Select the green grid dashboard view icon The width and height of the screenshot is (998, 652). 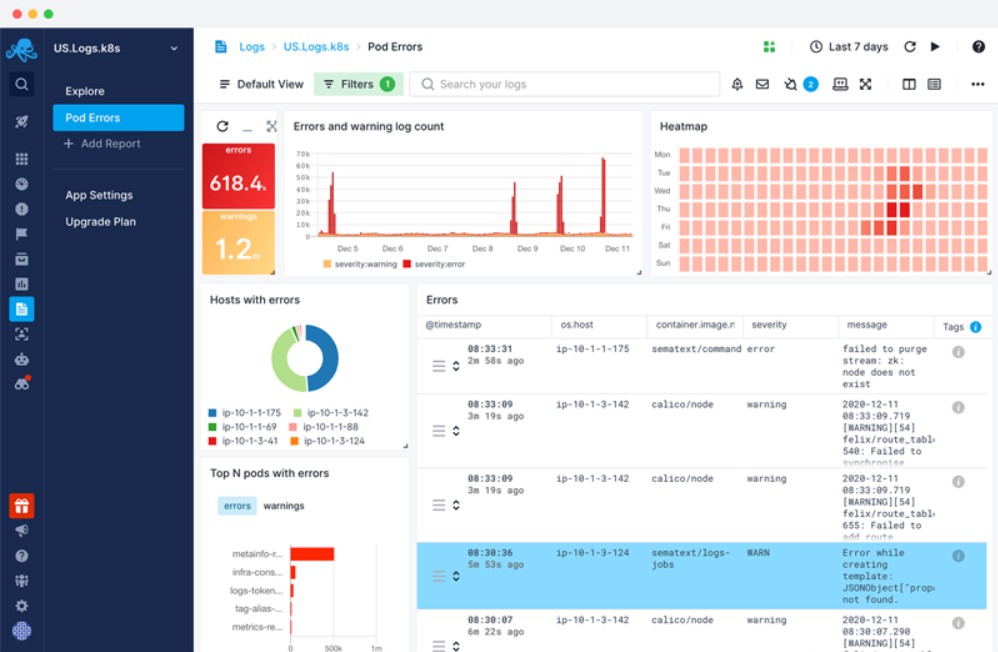(768, 46)
